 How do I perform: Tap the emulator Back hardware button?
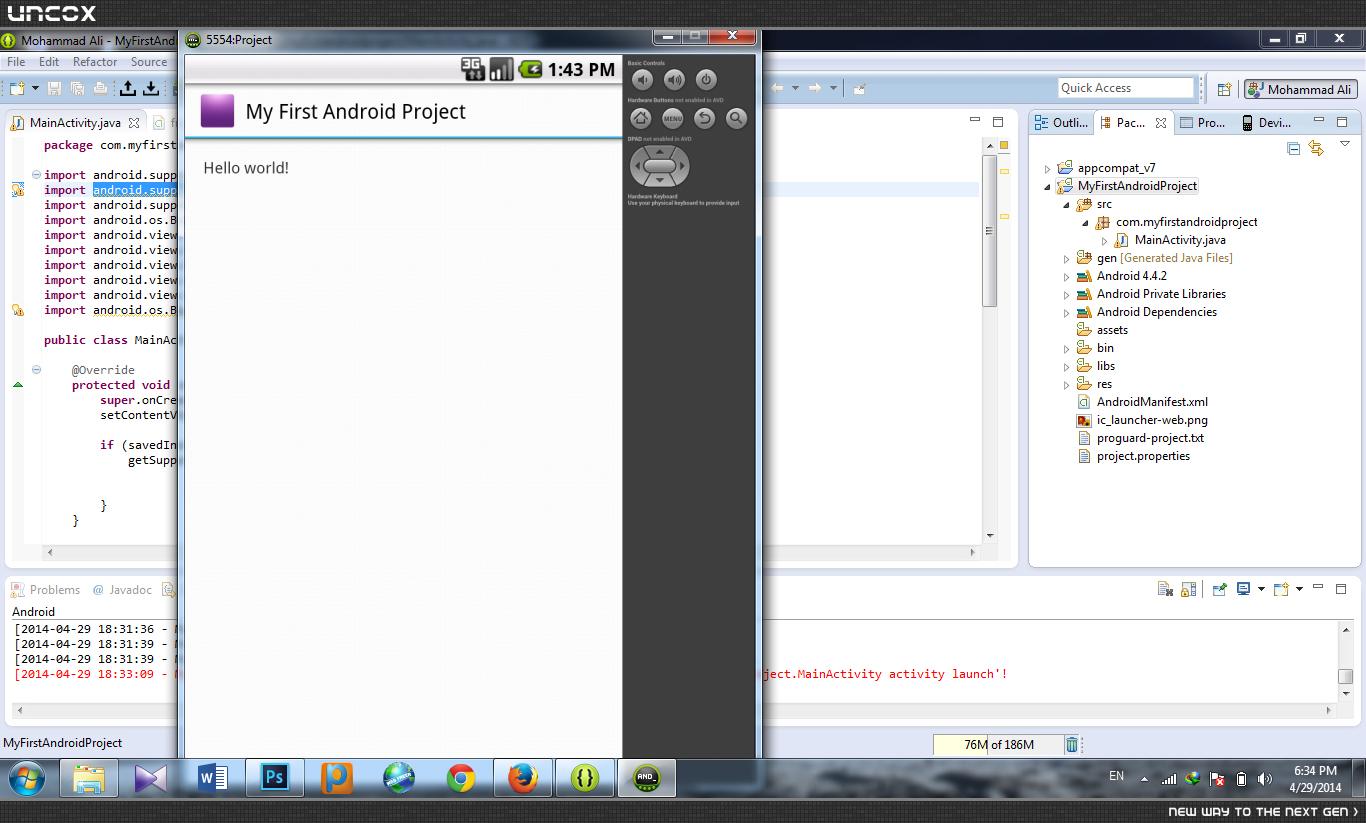pyautogui.click(x=705, y=118)
